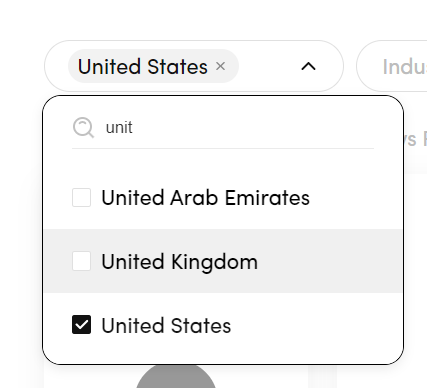The image size is (427, 388).
Task: Click empty space right of United Arab Emirates
Action: pyautogui.click(x=355, y=197)
